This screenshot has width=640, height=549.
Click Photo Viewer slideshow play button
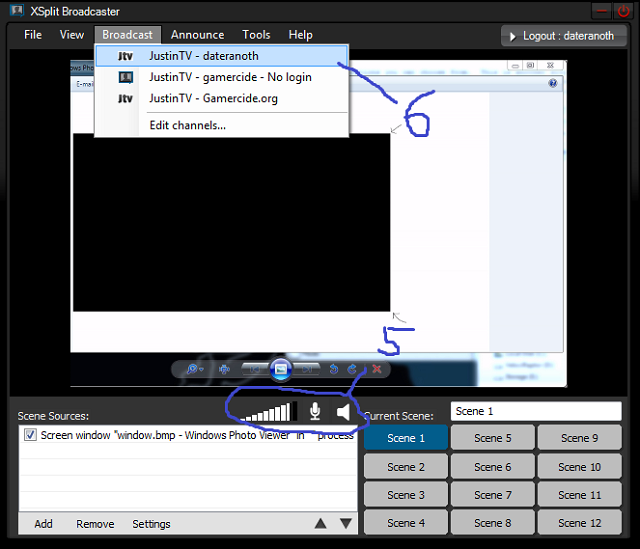tap(281, 369)
